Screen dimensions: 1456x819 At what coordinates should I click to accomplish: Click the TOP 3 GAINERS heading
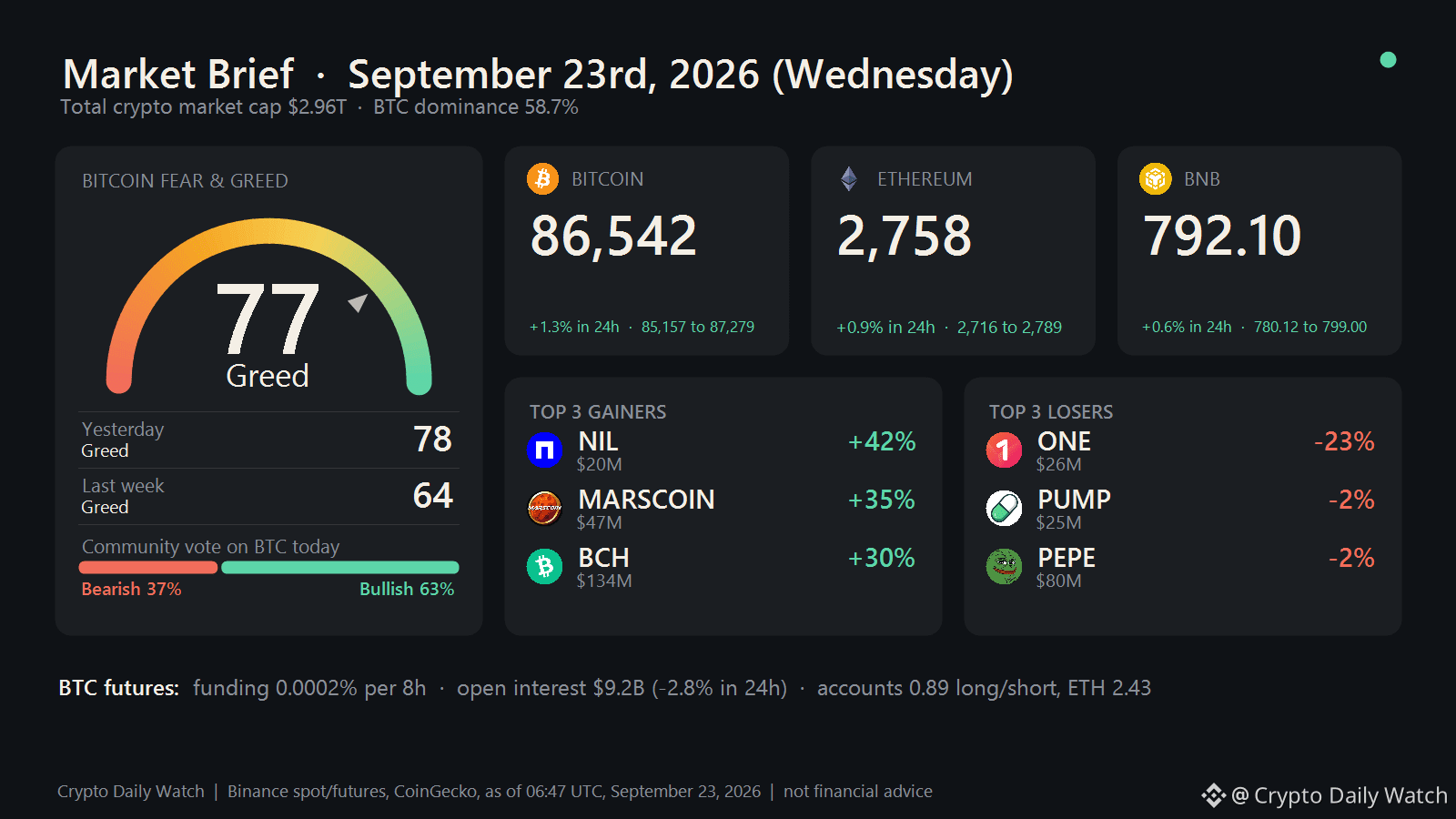pyautogui.click(x=598, y=412)
